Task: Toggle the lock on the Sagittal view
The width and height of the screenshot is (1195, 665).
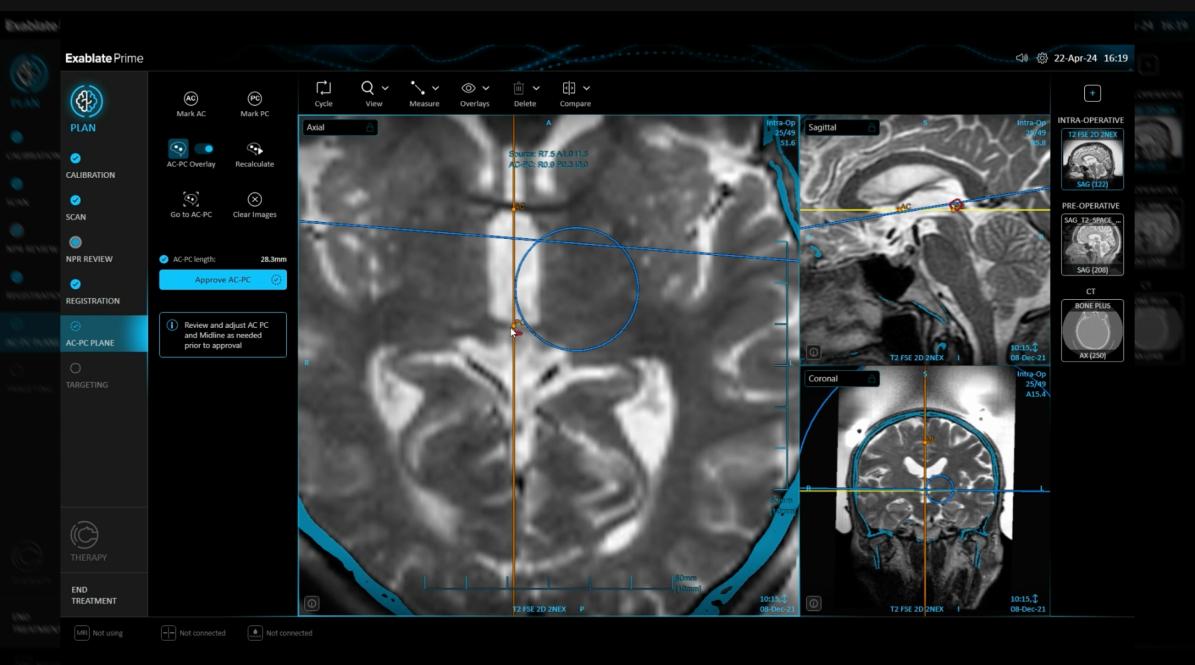Action: pyautogui.click(x=870, y=128)
